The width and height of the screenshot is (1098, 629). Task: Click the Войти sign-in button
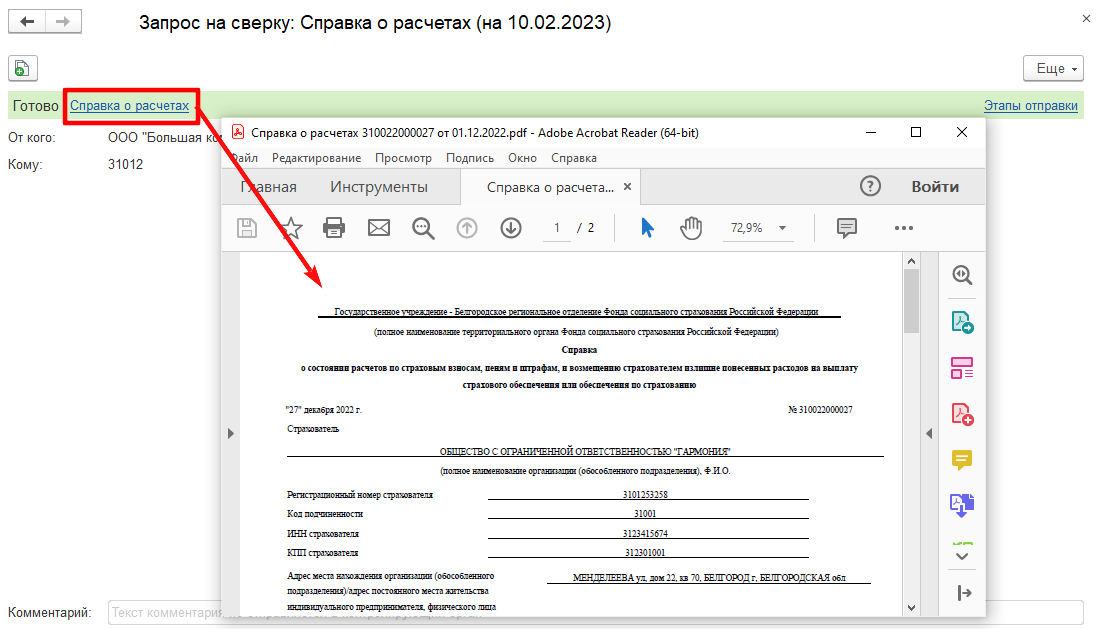point(935,187)
